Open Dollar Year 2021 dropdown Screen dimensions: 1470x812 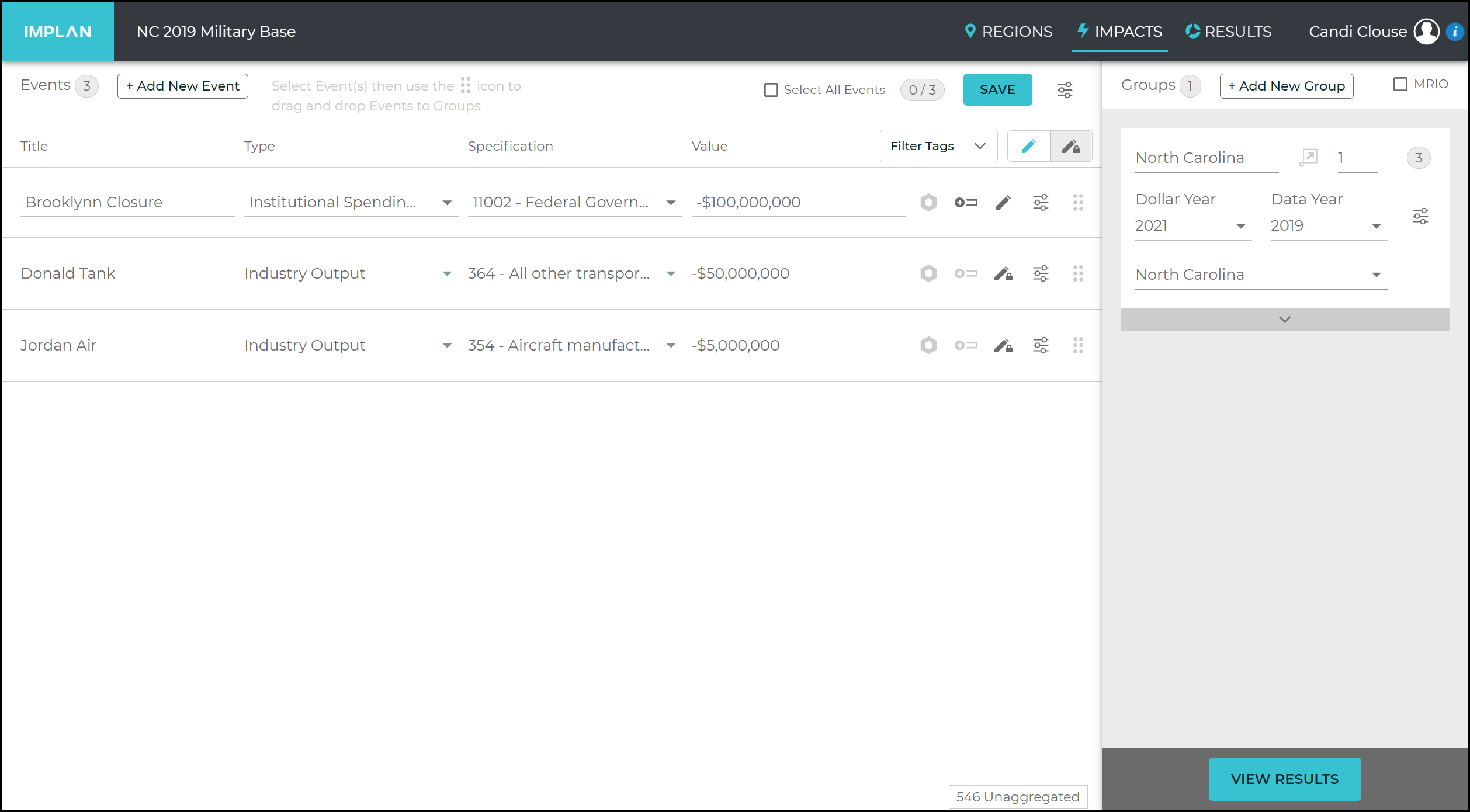click(x=1193, y=226)
